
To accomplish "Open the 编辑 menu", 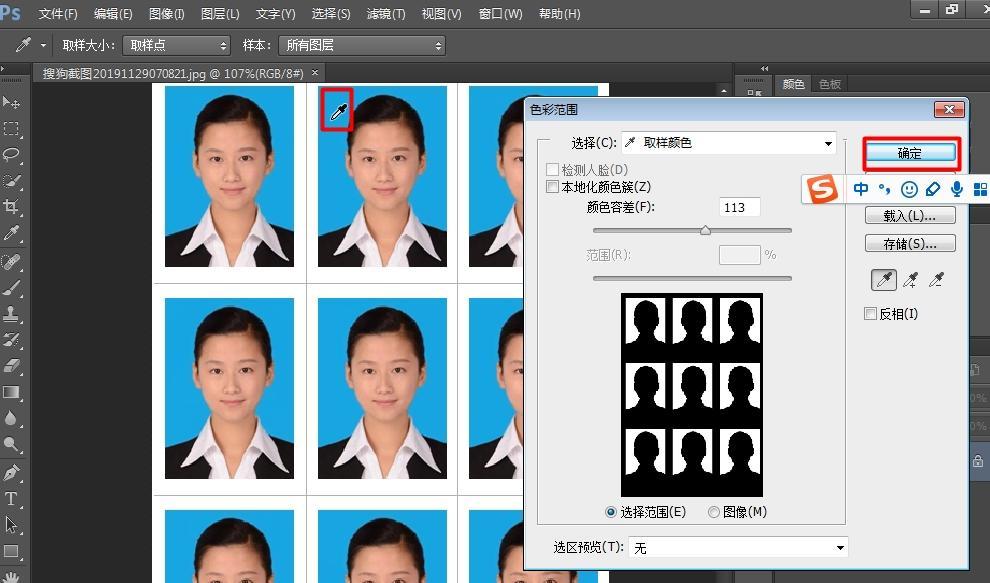I will [113, 13].
